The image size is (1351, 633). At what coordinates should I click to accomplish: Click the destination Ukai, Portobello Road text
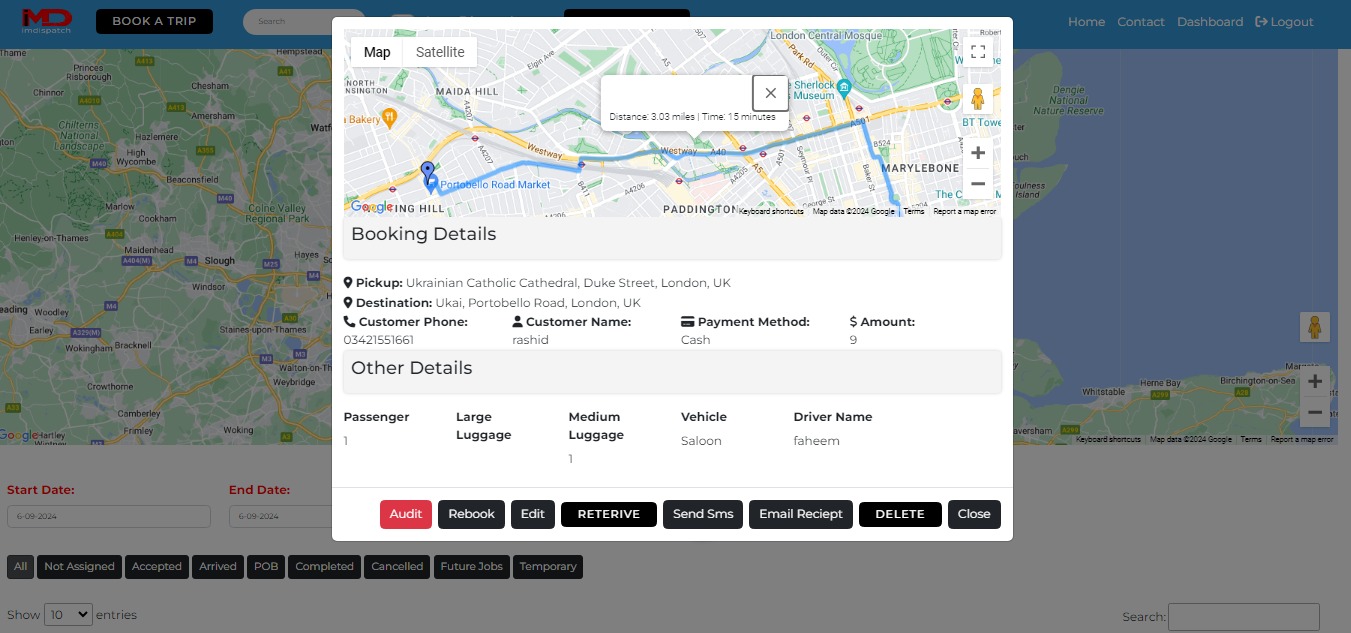(538, 303)
